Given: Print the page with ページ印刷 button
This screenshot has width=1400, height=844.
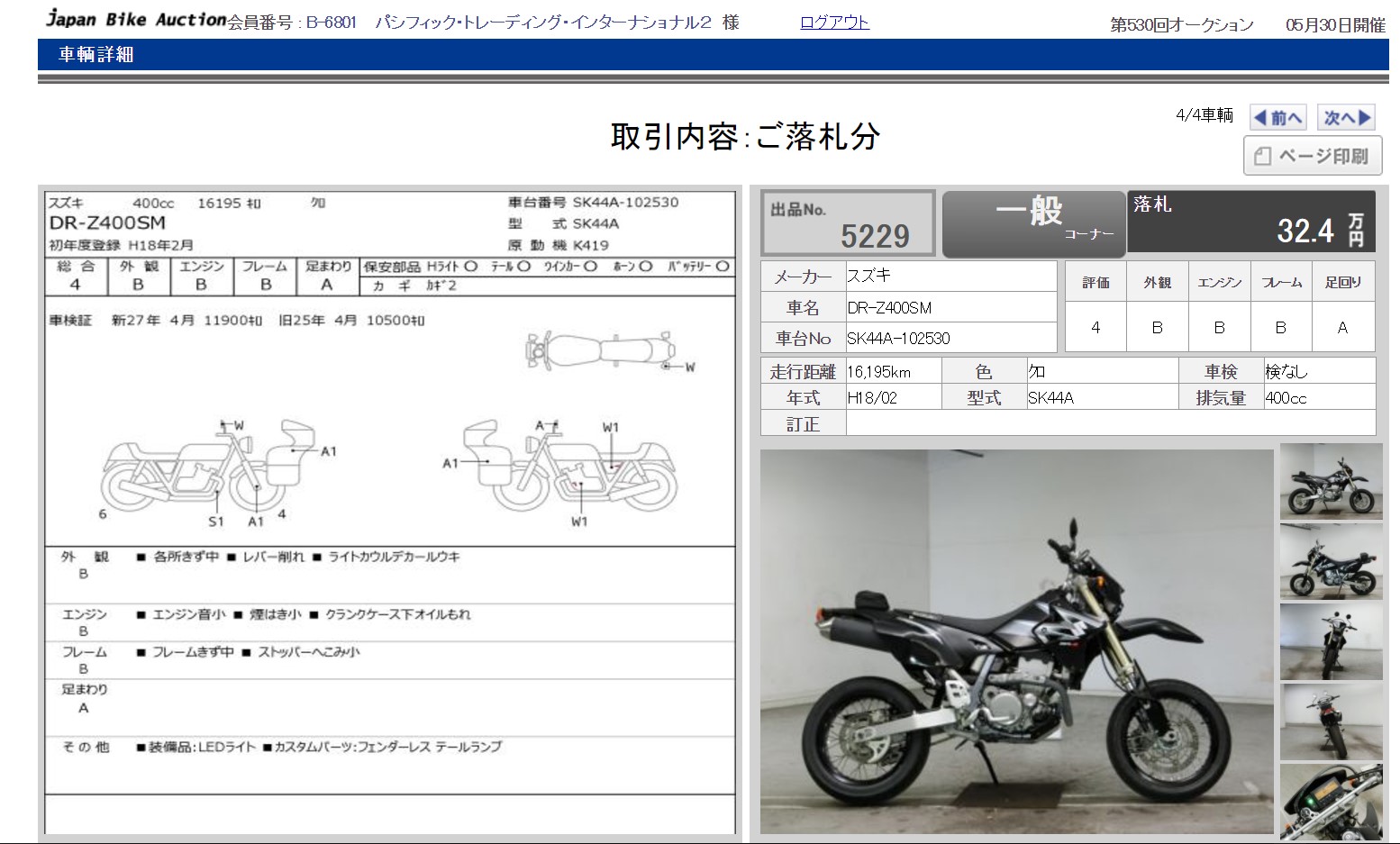Looking at the screenshot, I should point(1313,156).
